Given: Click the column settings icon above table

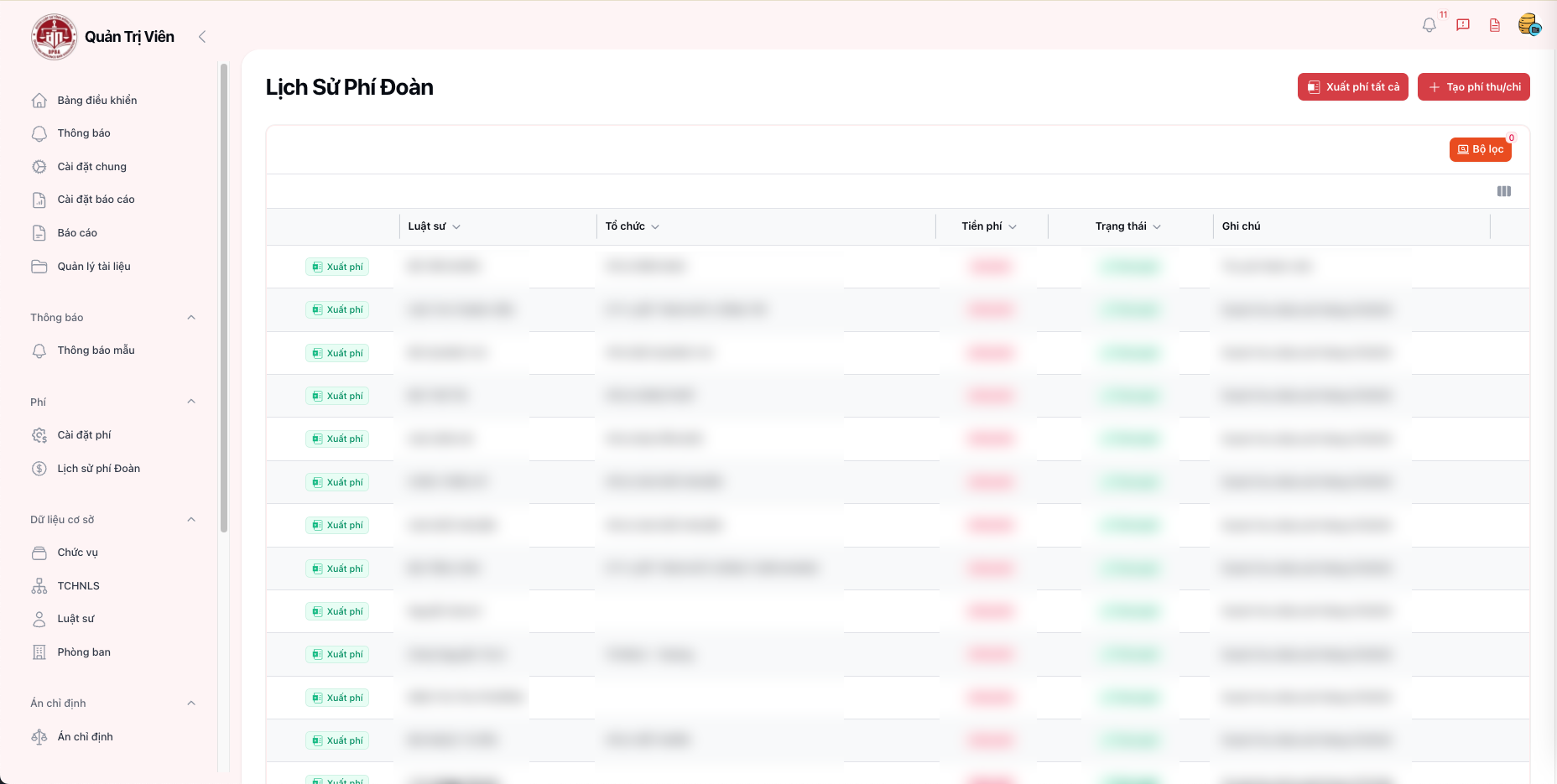Looking at the screenshot, I should coord(1503,191).
